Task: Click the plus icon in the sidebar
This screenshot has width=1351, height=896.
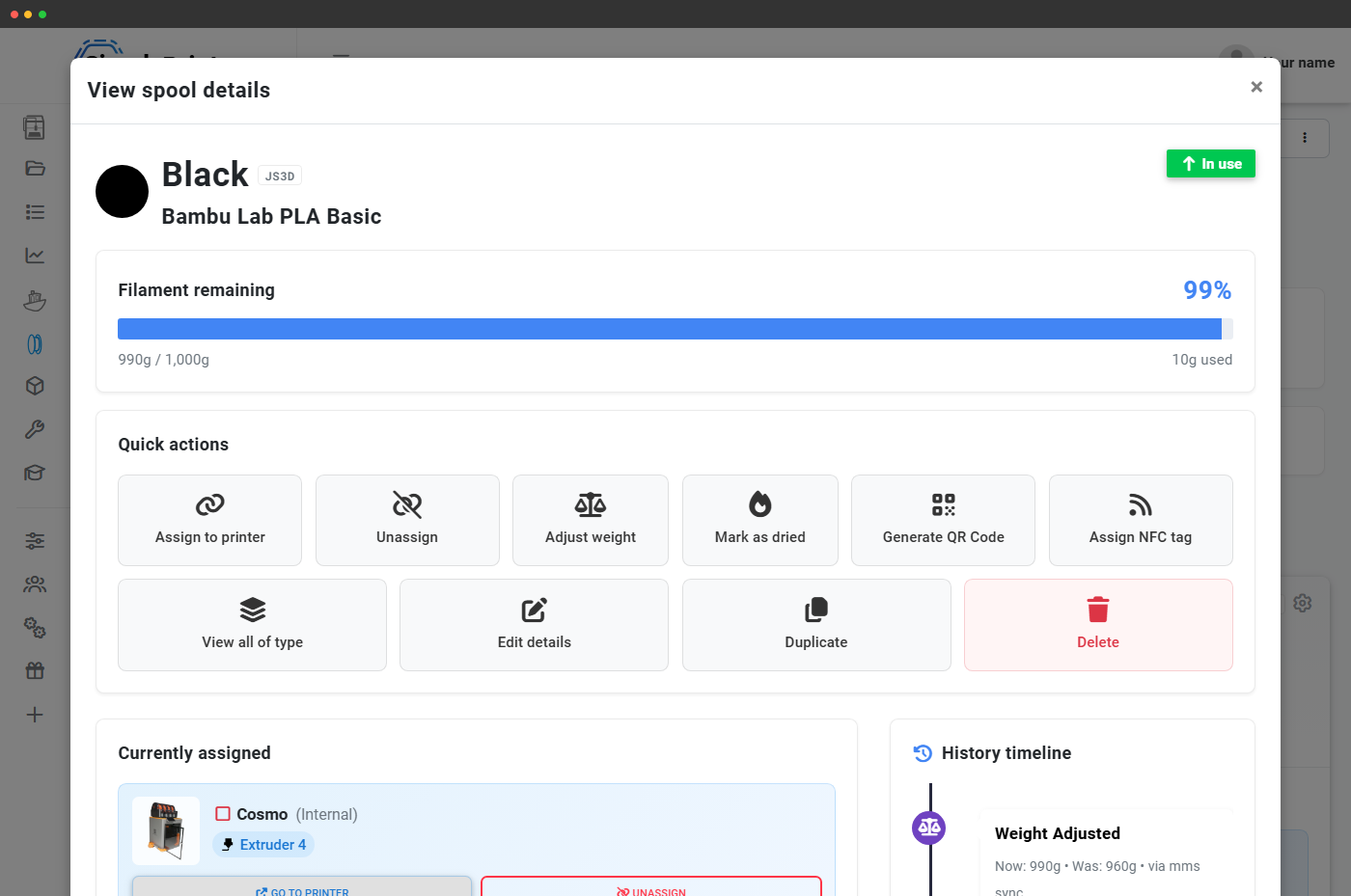Action: (x=35, y=715)
